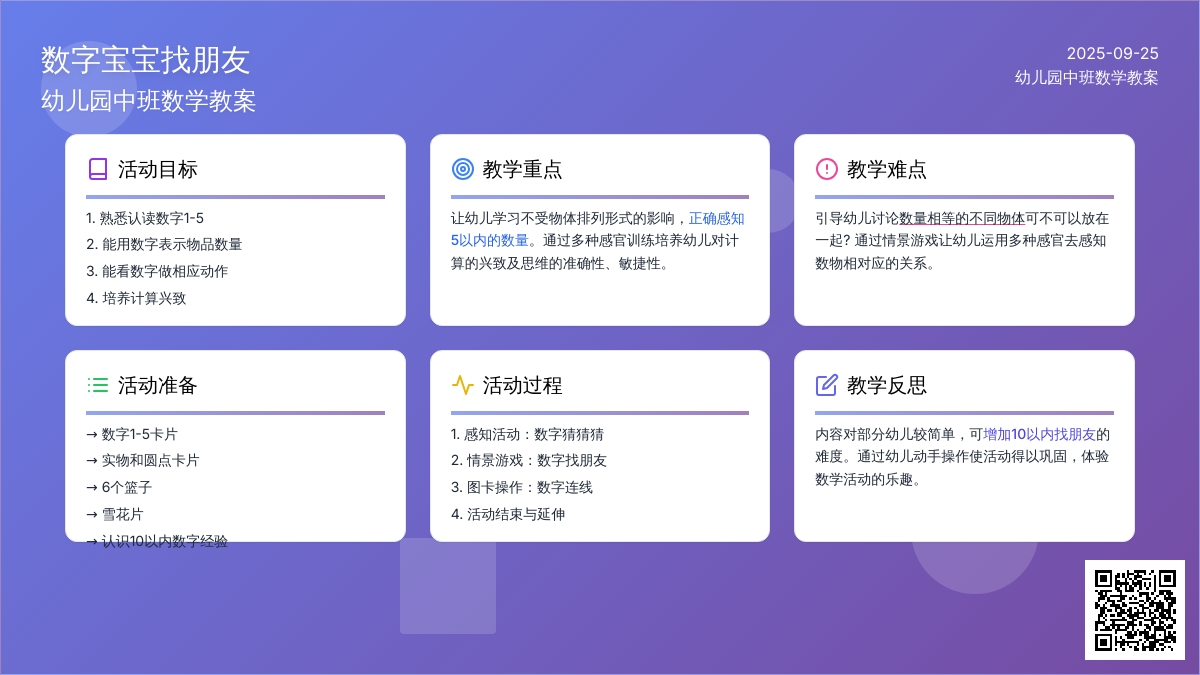Click the 教学反思 card heading
Screen dimensions: 1200x675
(x=886, y=385)
